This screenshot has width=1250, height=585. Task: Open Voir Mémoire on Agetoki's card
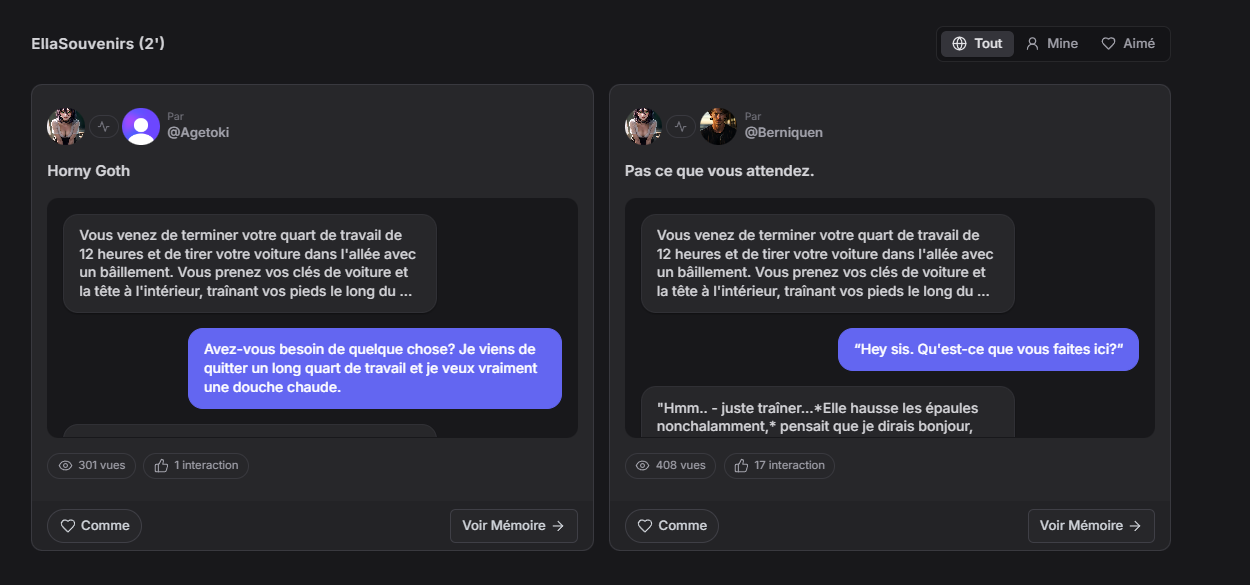pyautogui.click(x=514, y=526)
